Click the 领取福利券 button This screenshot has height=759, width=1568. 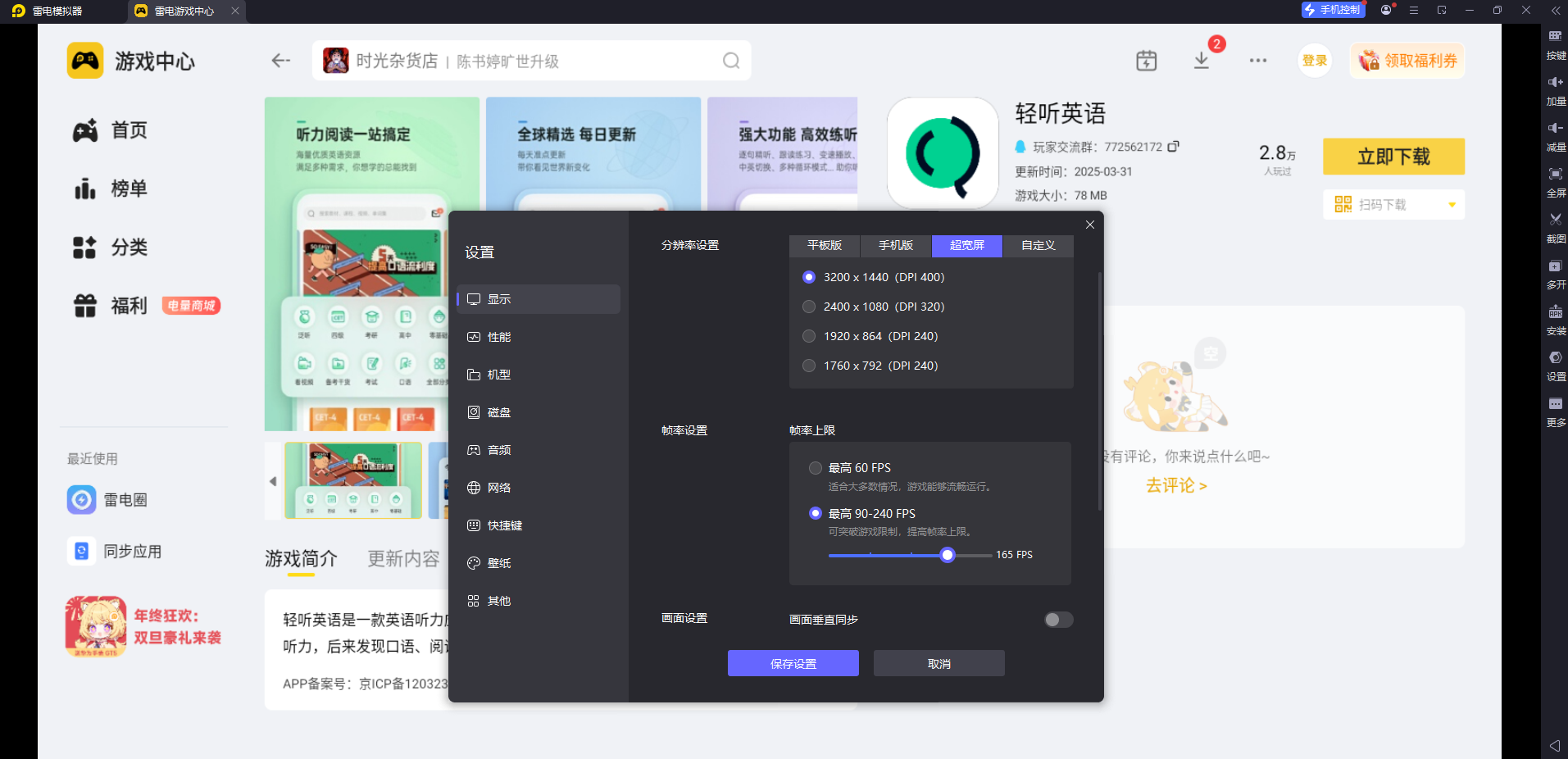[1407, 61]
